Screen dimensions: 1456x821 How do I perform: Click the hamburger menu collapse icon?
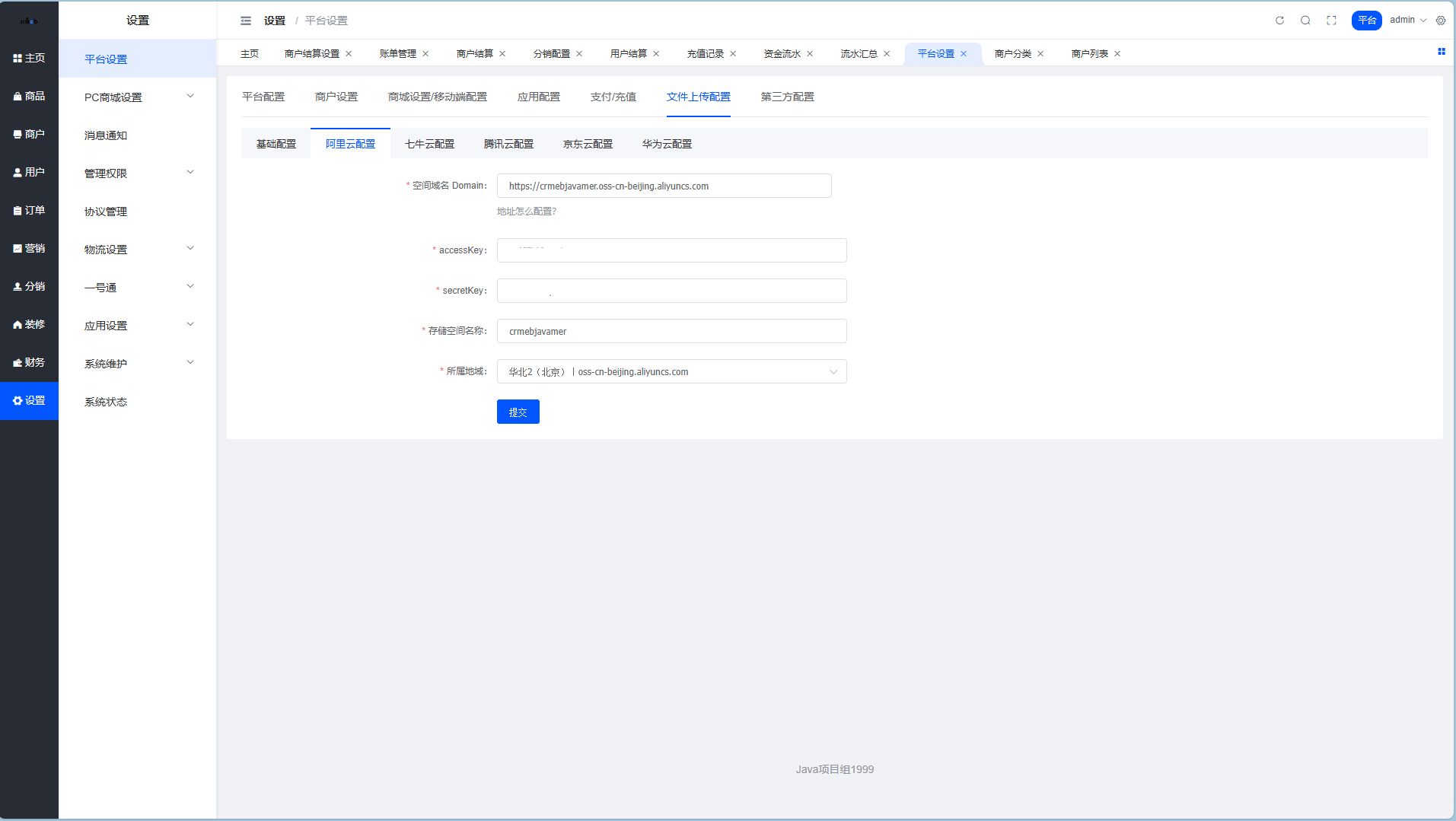[x=246, y=21]
